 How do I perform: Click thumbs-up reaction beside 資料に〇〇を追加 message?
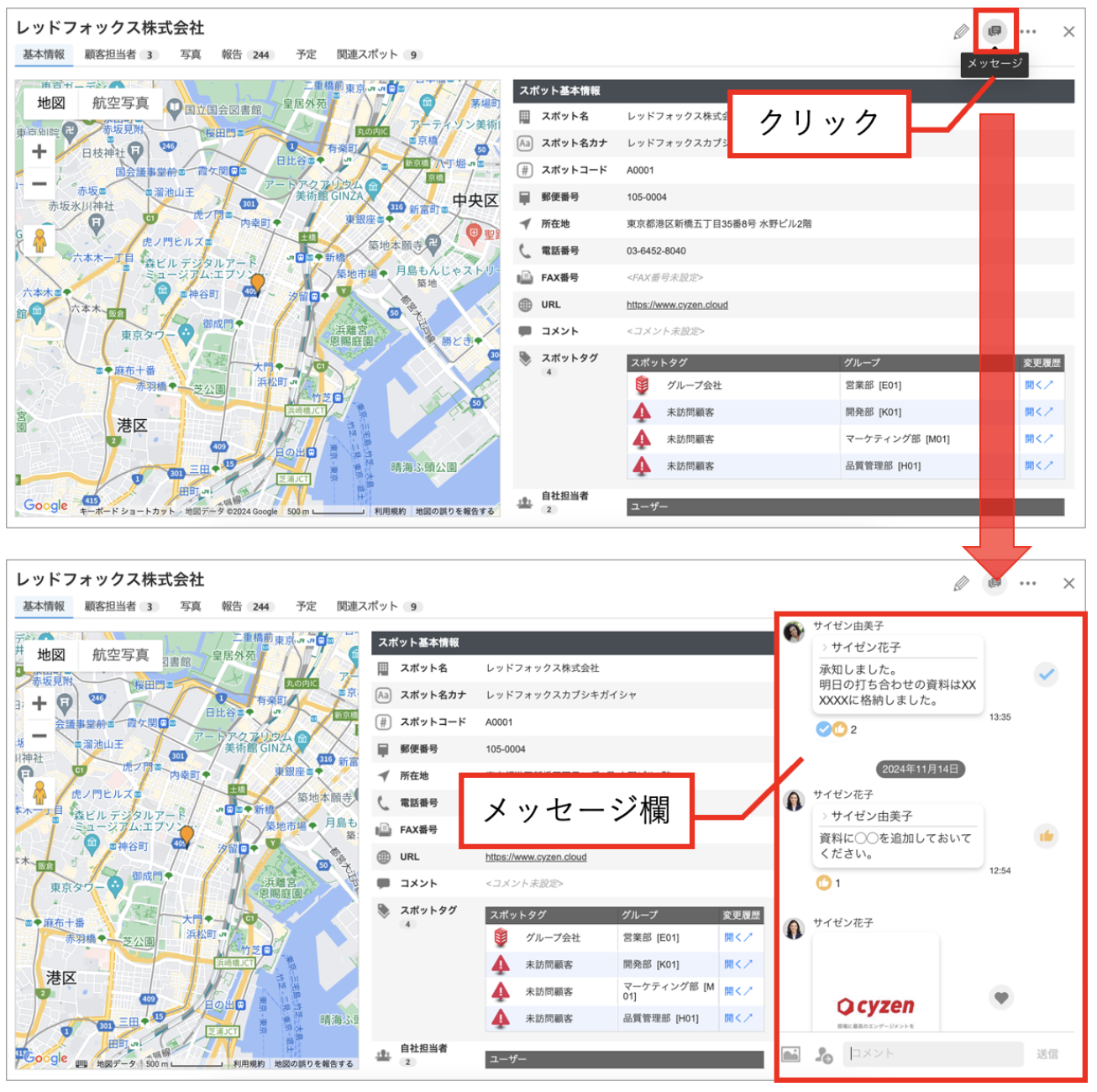tap(1046, 836)
